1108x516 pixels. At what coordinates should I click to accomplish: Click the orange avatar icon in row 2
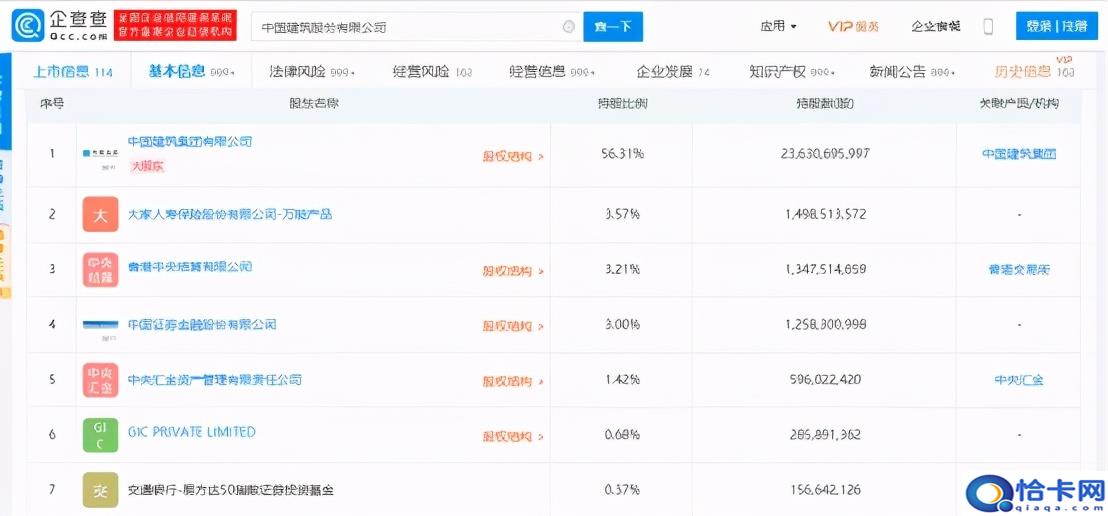click(x=100, y=215)
